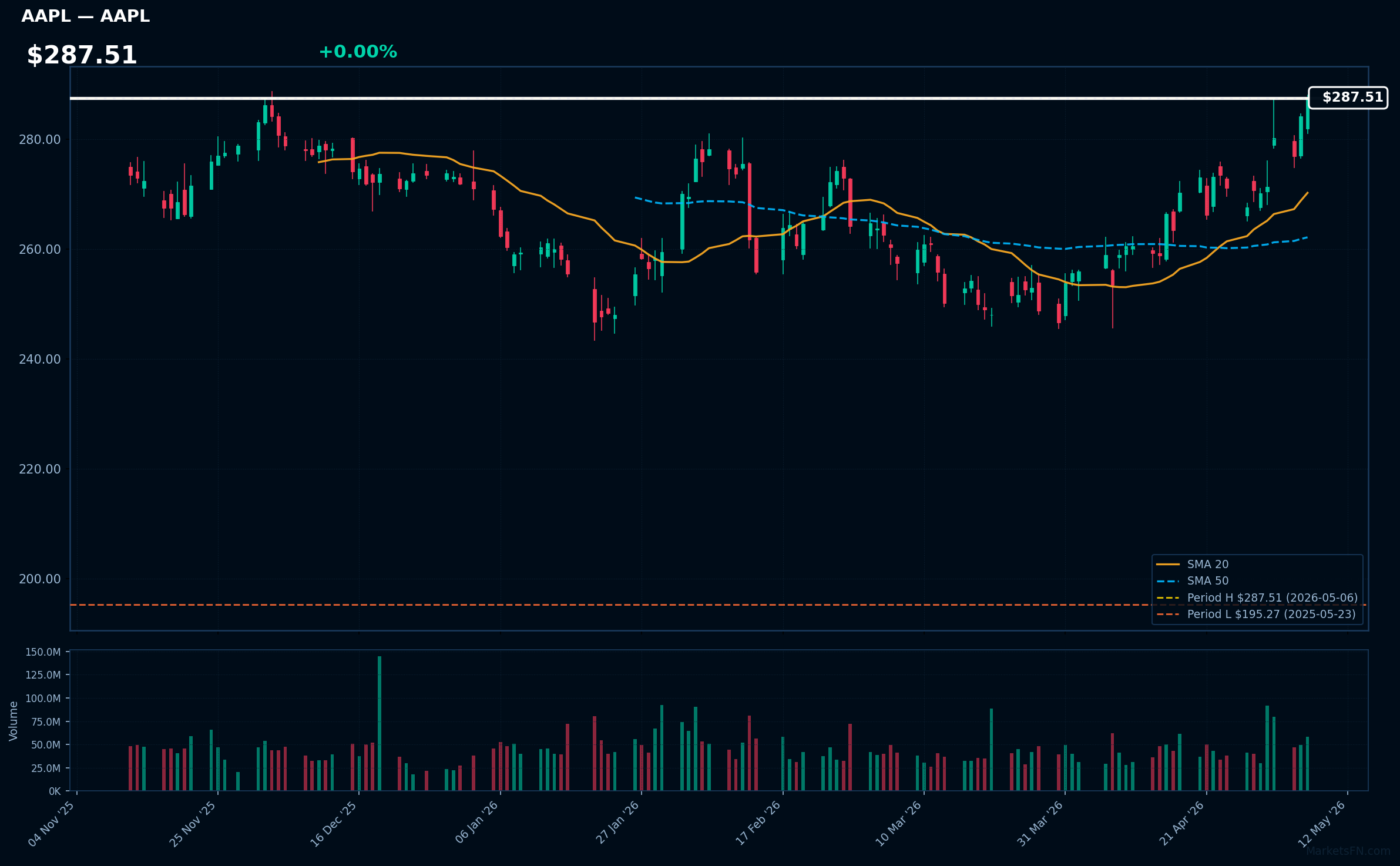The width and height of the screenshot is (1400, 866).
Task: Click the 25.0M volume axis label
Action: 46,768
